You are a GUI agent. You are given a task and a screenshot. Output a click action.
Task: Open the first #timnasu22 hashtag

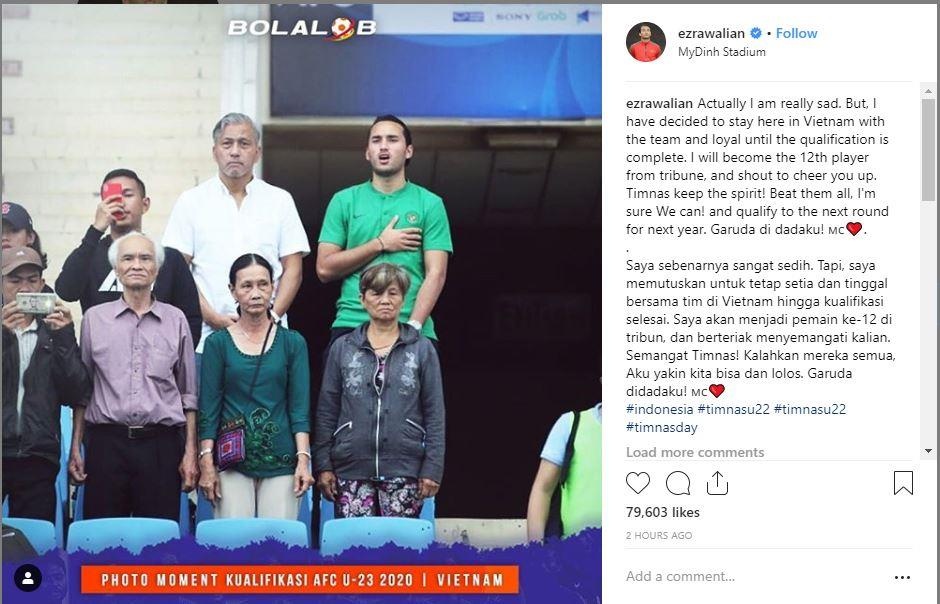[x=733, y=409]
